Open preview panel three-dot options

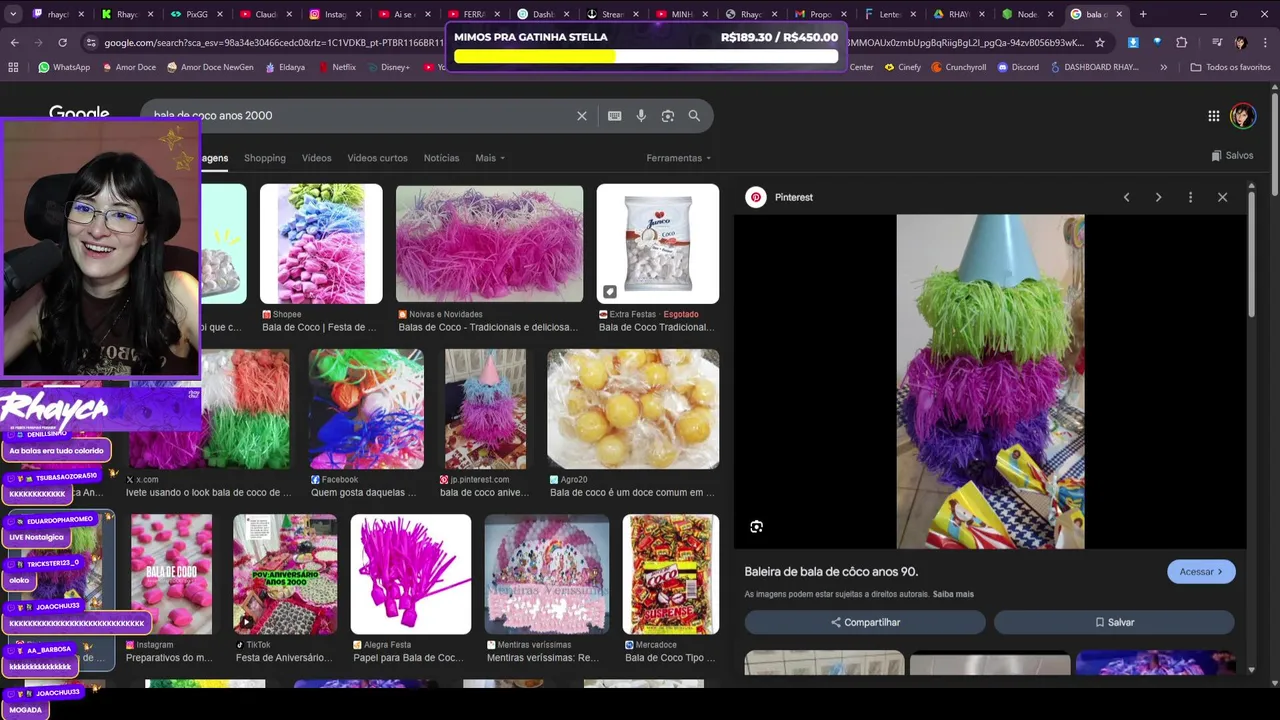1190,197
